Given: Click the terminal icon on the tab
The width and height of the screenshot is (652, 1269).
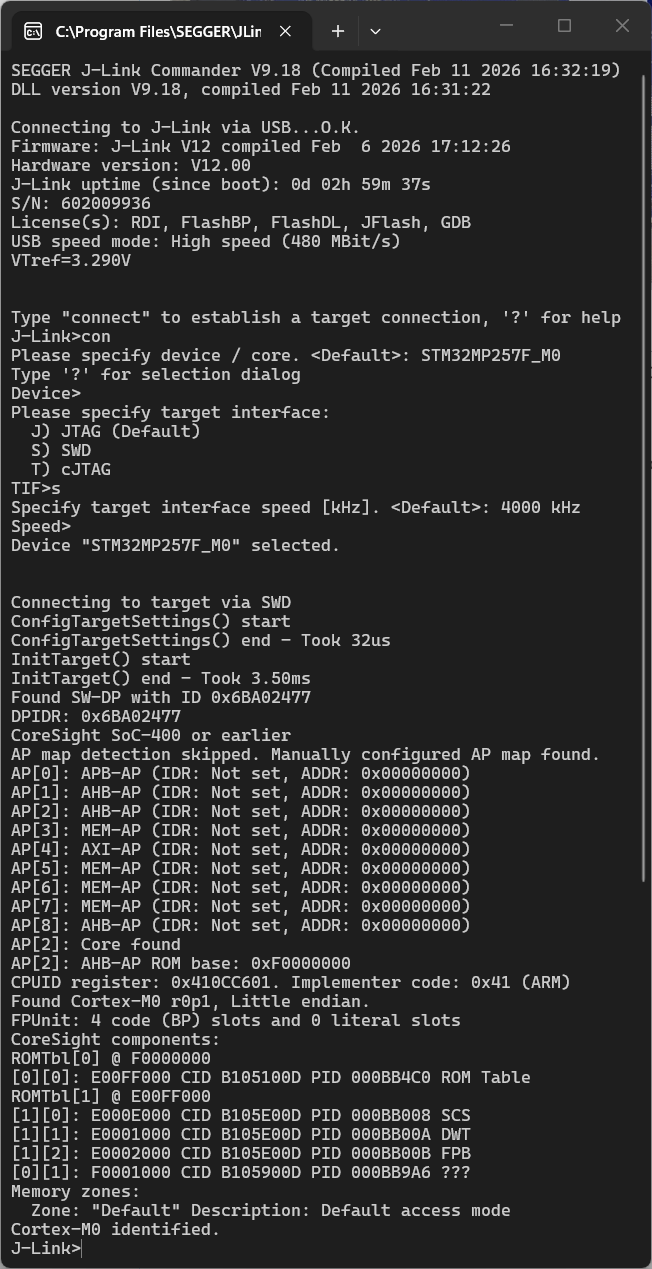Looking at the screenshot, I should point(33,31).
